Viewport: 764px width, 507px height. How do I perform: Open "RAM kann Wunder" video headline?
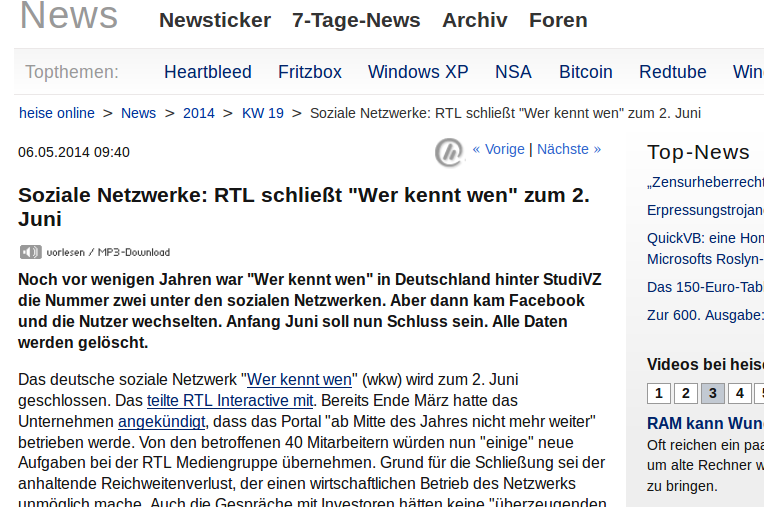pos(705,423)
